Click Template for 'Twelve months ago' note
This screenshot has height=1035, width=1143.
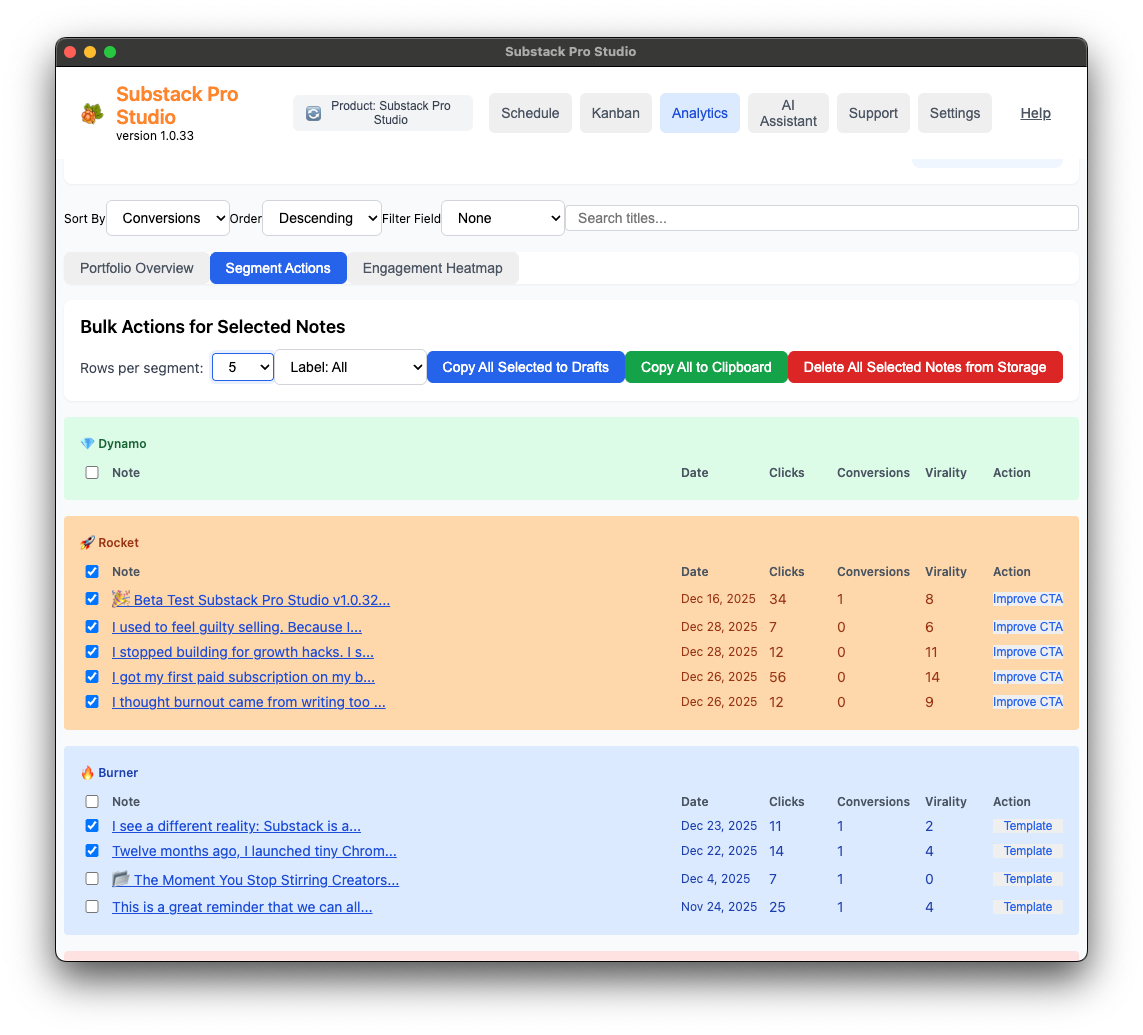coord(1027,851)
